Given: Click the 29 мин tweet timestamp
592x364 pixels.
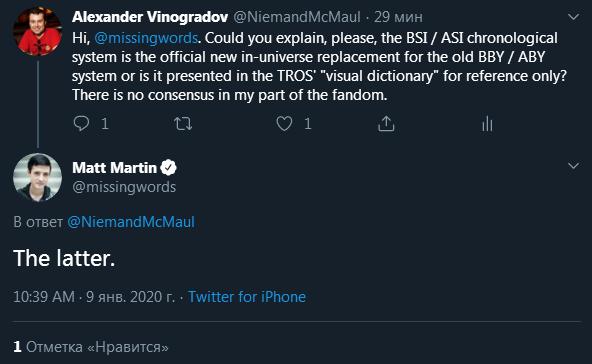Looking at the screenshot, I should click(x=398, y=17).
